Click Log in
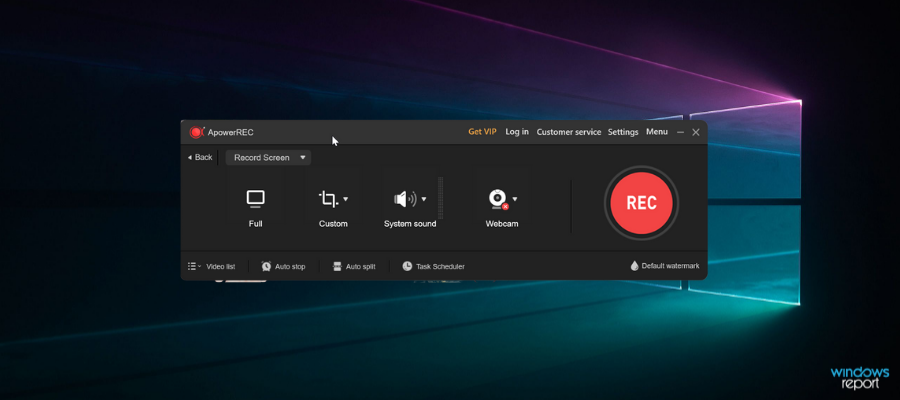 click(517, 132)
